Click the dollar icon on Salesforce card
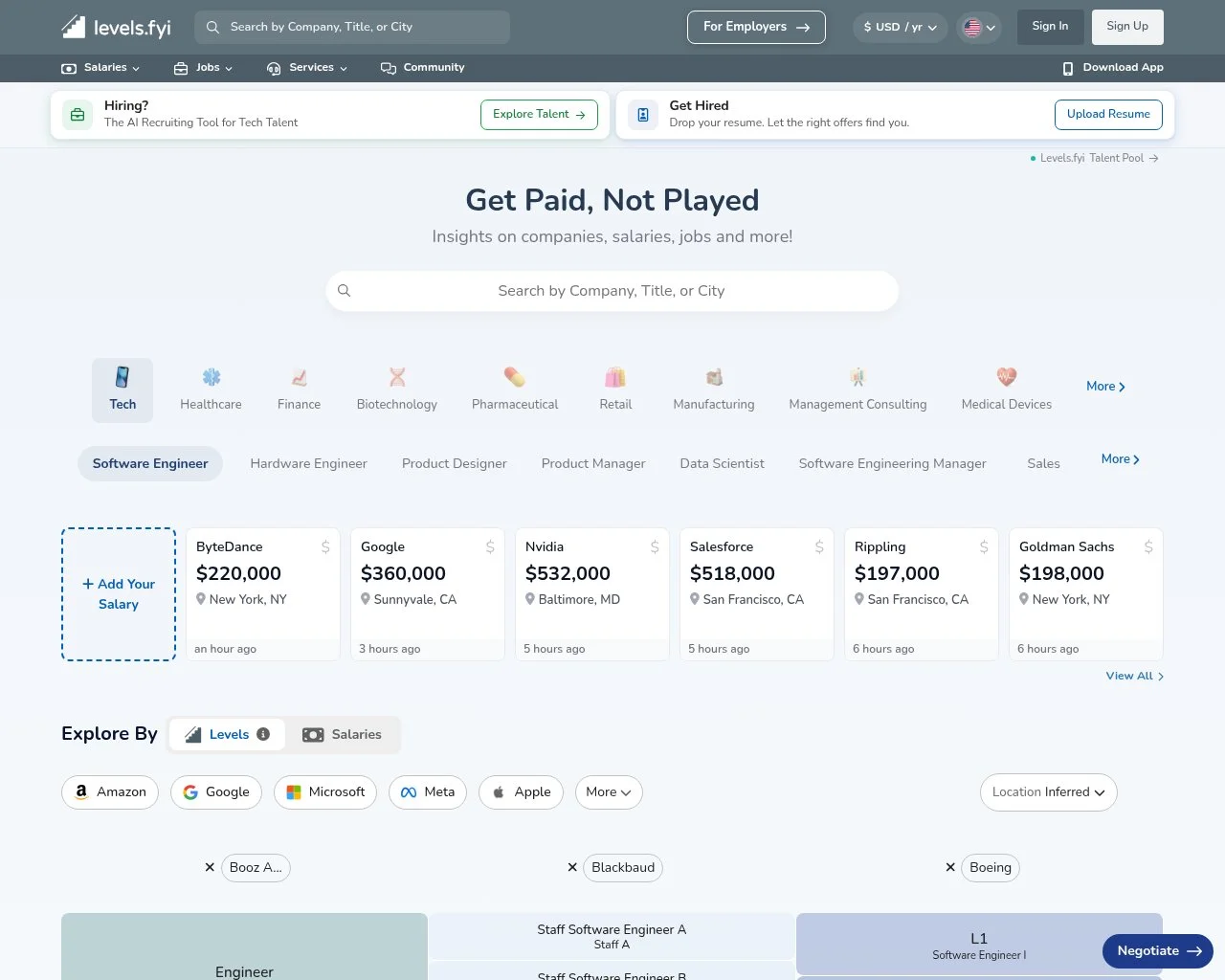This screenshot has height=980, width=1225. click(x=819, y=546)
